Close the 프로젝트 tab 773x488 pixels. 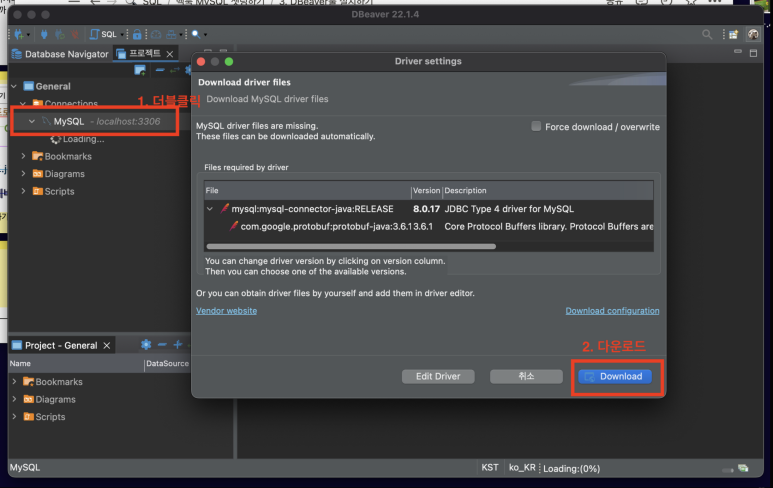pos(170,54)
